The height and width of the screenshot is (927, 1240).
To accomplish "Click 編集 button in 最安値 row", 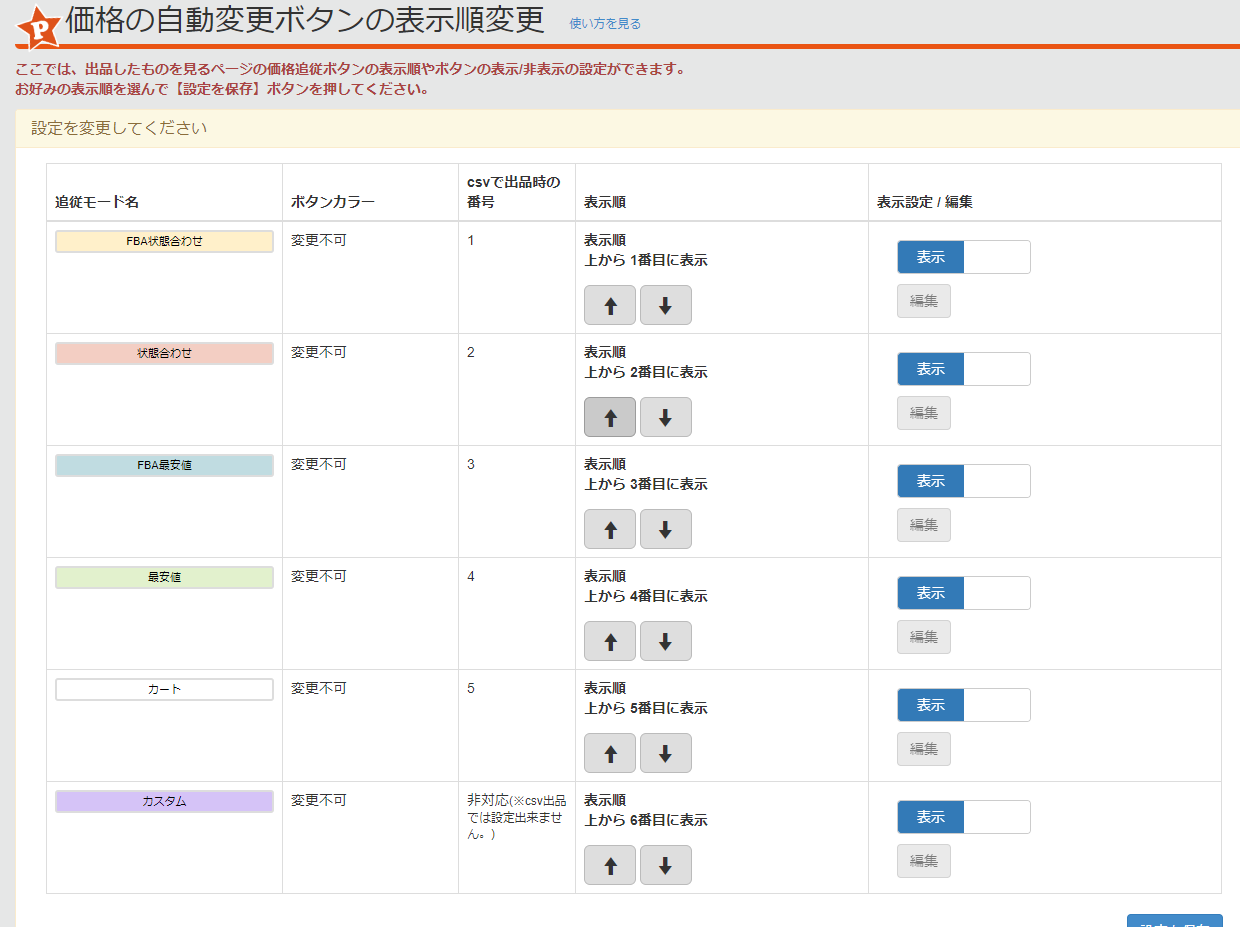I will pos(923,637).
